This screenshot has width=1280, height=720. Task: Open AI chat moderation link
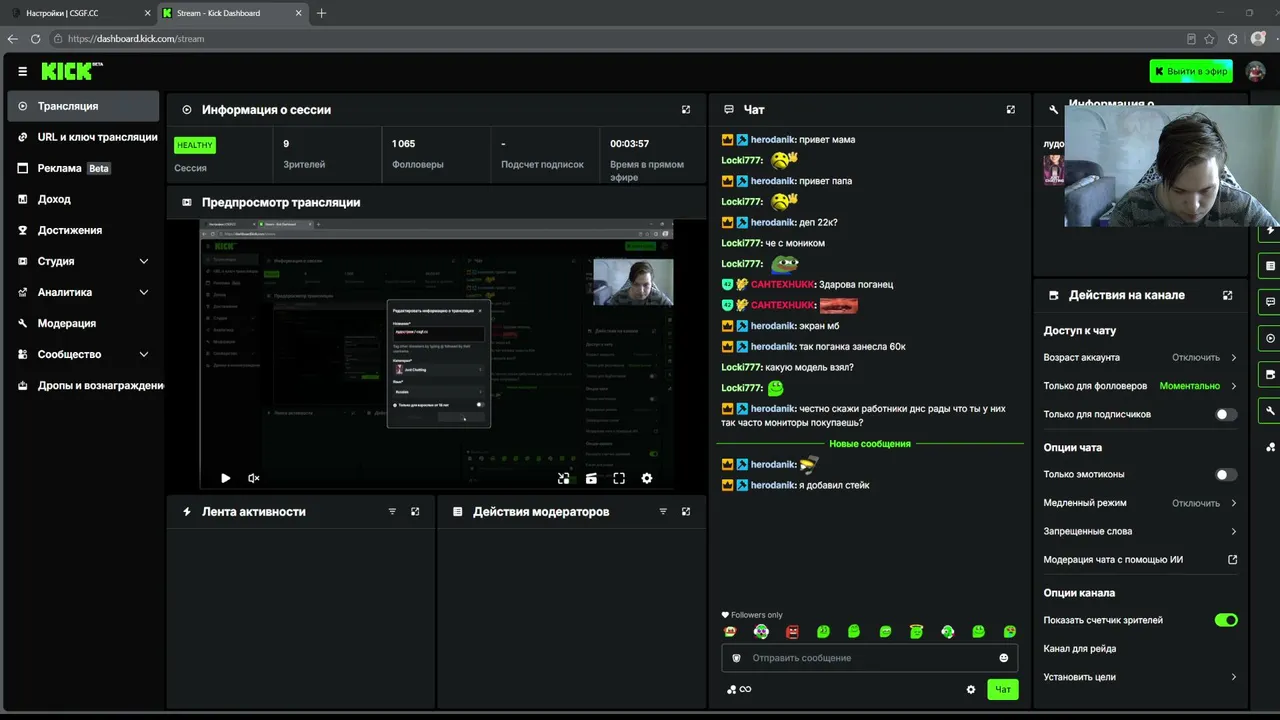point(1140,560)
